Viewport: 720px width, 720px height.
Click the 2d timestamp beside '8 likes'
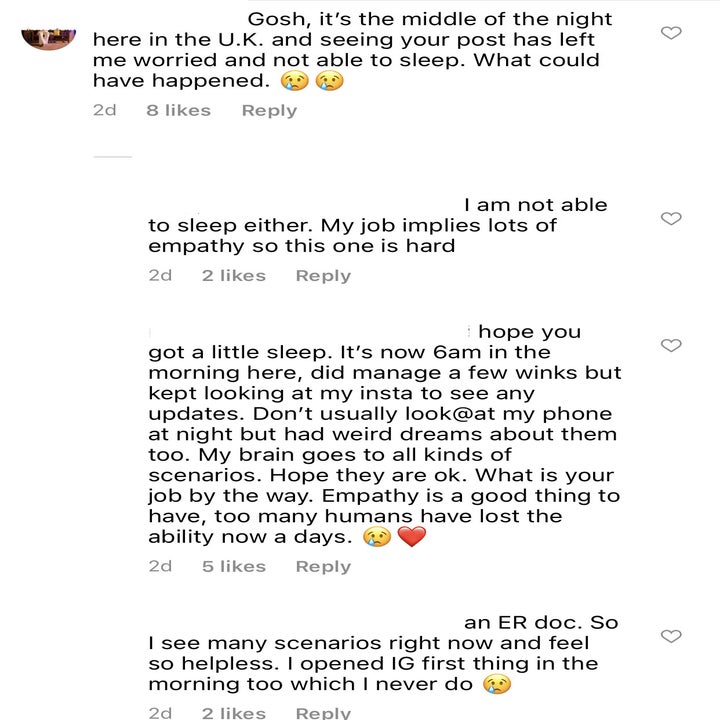104,110
